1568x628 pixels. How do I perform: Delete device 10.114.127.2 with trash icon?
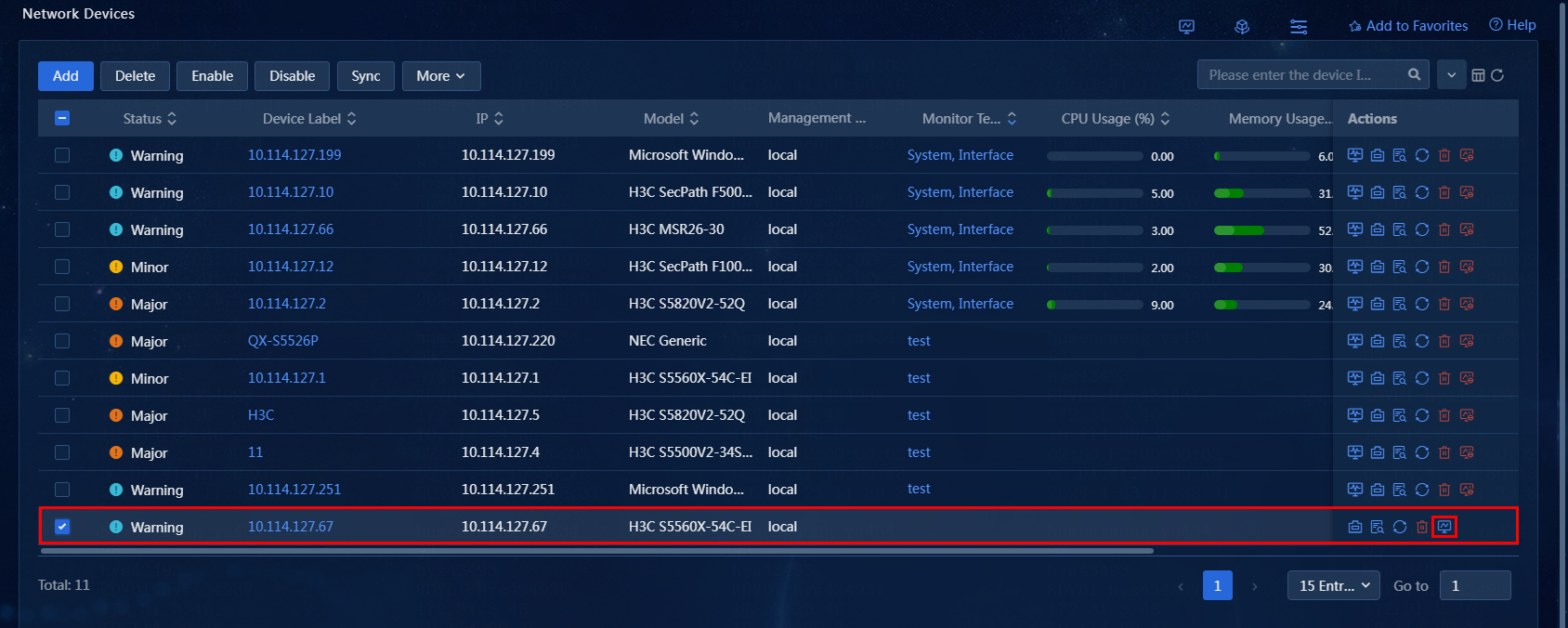point(1444,304)
